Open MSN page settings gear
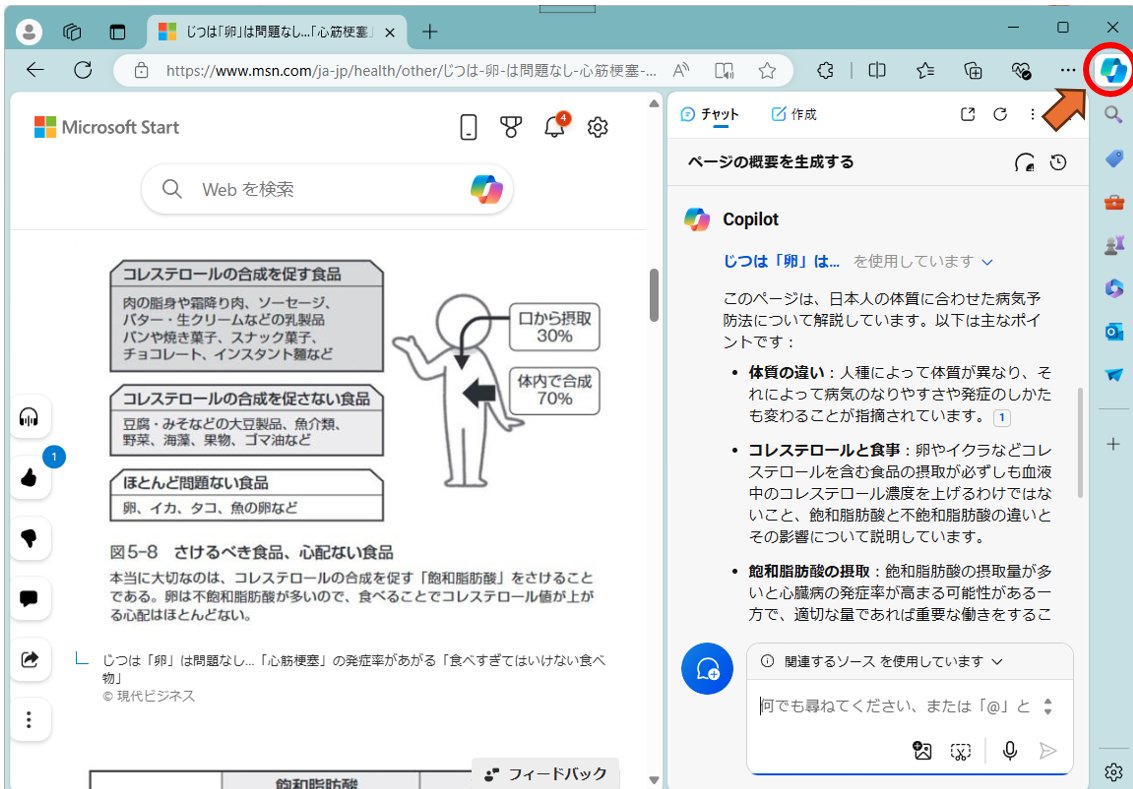1133x789 pixels. 598,127
